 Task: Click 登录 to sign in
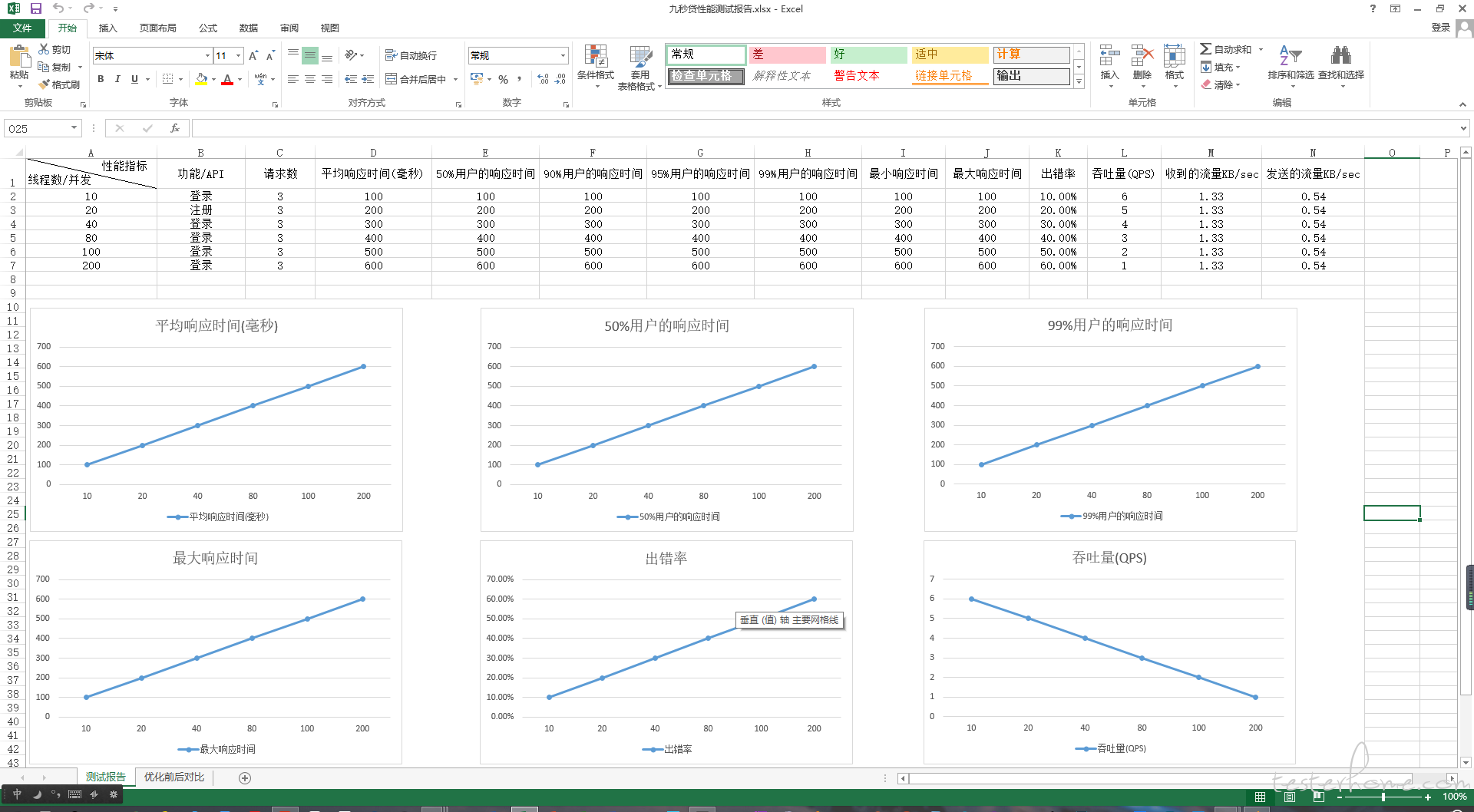pos(1440,28)
